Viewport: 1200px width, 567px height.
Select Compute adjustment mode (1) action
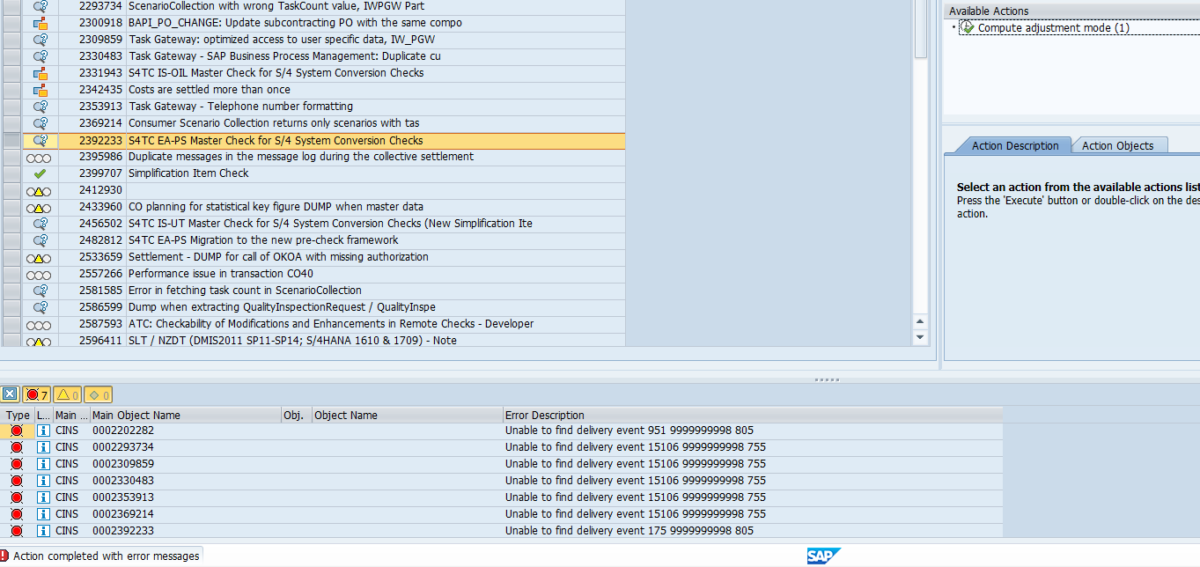pyautogui.click(x=1053, y=28)
